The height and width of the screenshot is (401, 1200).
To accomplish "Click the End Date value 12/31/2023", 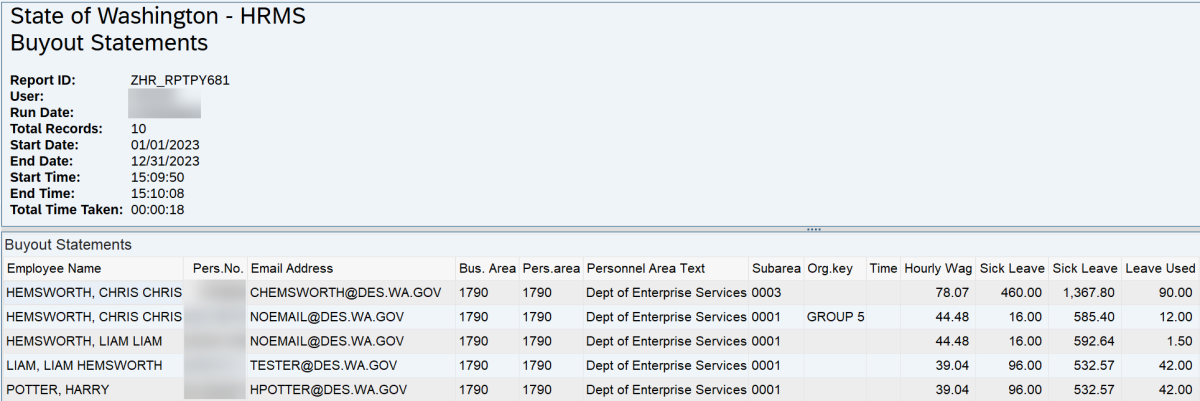I will click(x=165, y=161).
